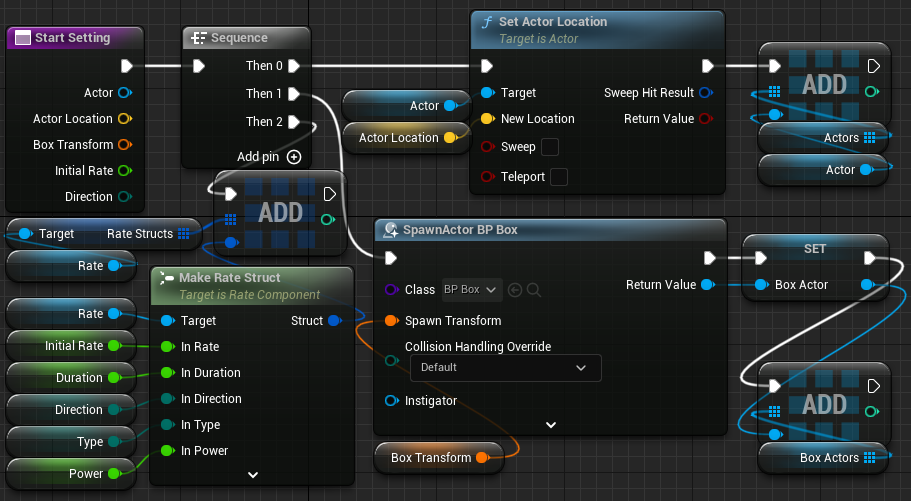Viewport: 911px width, 501px height.
Task: Click the Start Setting Direction output pin
Action: tap(125, 197)
